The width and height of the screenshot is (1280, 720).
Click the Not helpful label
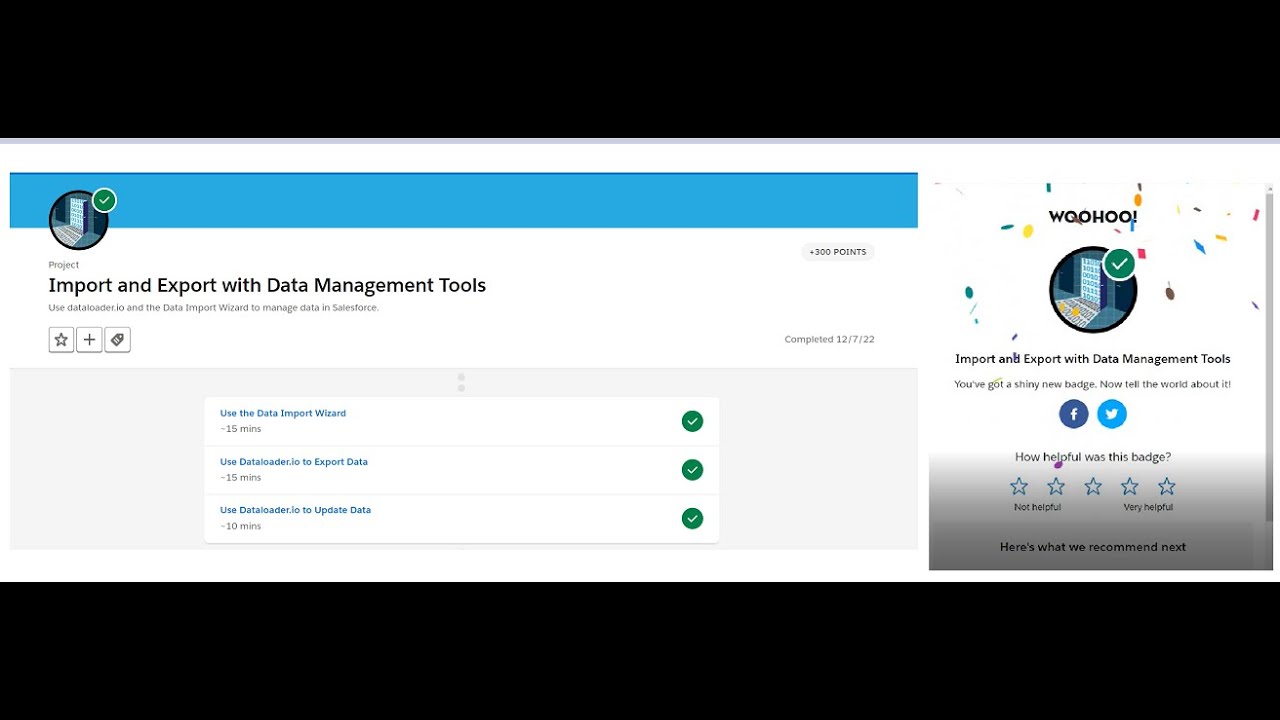coord(1037,507)
